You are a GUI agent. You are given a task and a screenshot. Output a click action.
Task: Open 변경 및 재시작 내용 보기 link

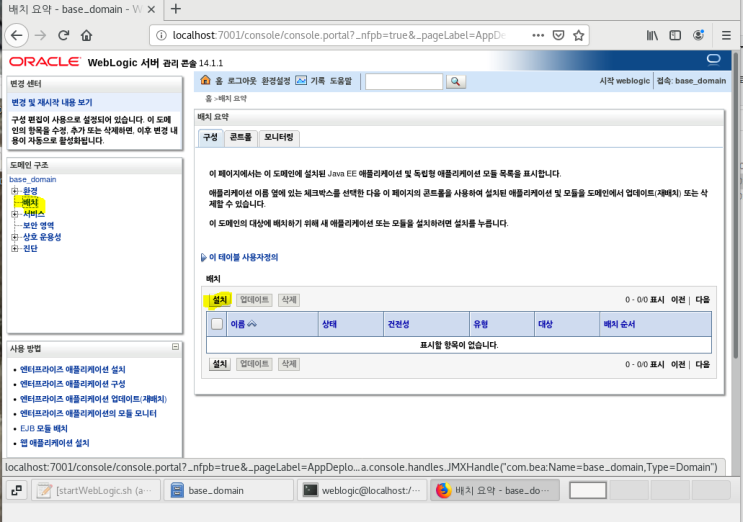[x=52, y=102]
